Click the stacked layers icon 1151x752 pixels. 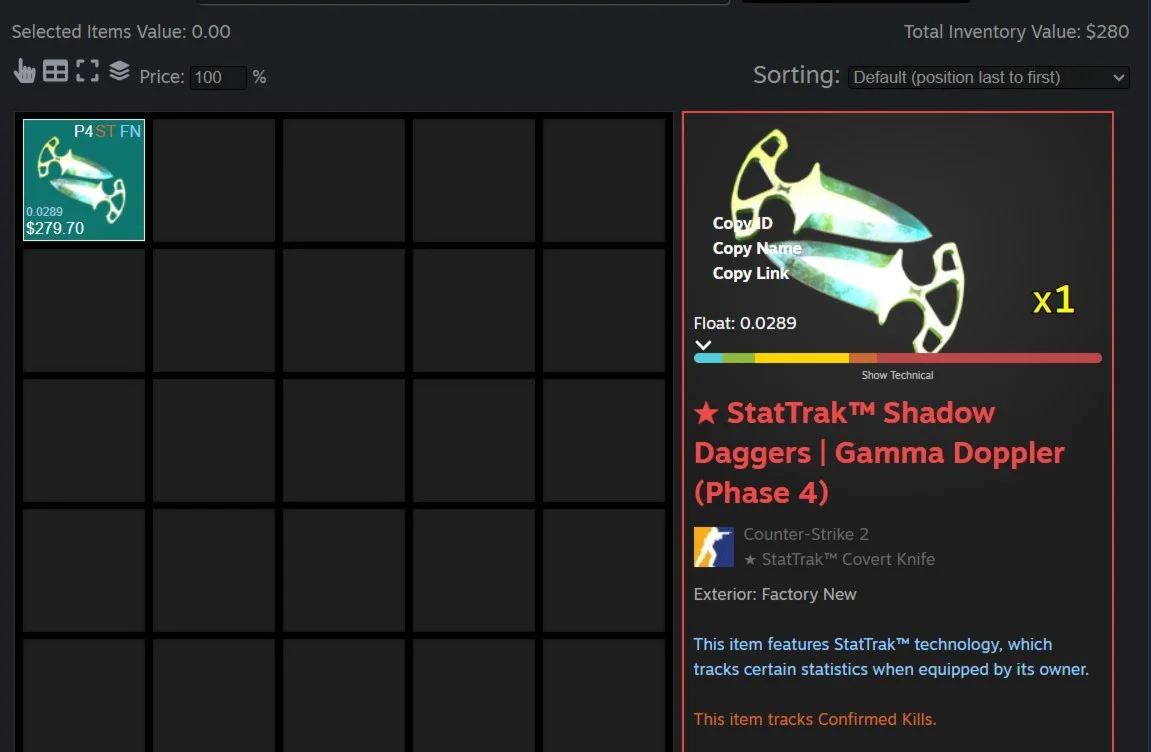coord(119,70)
